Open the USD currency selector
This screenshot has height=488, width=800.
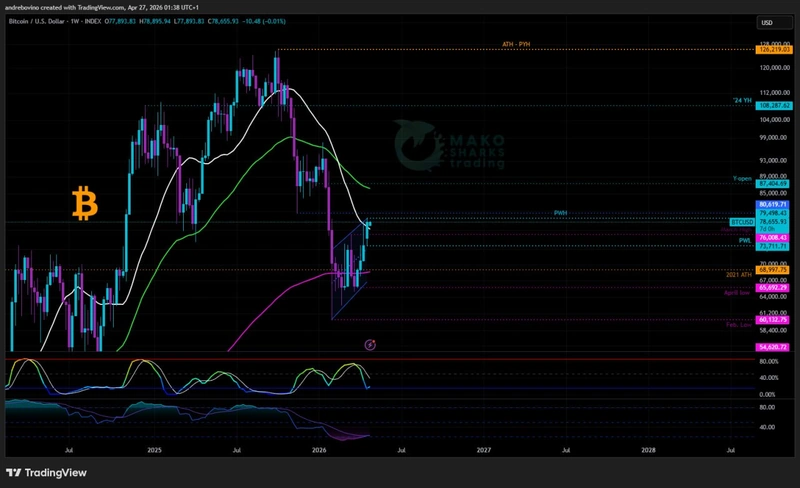[768, 22]
